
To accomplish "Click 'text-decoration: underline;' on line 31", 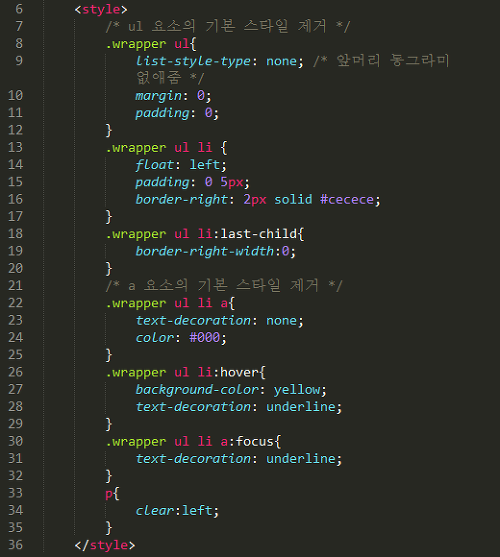I will (239, 459).
